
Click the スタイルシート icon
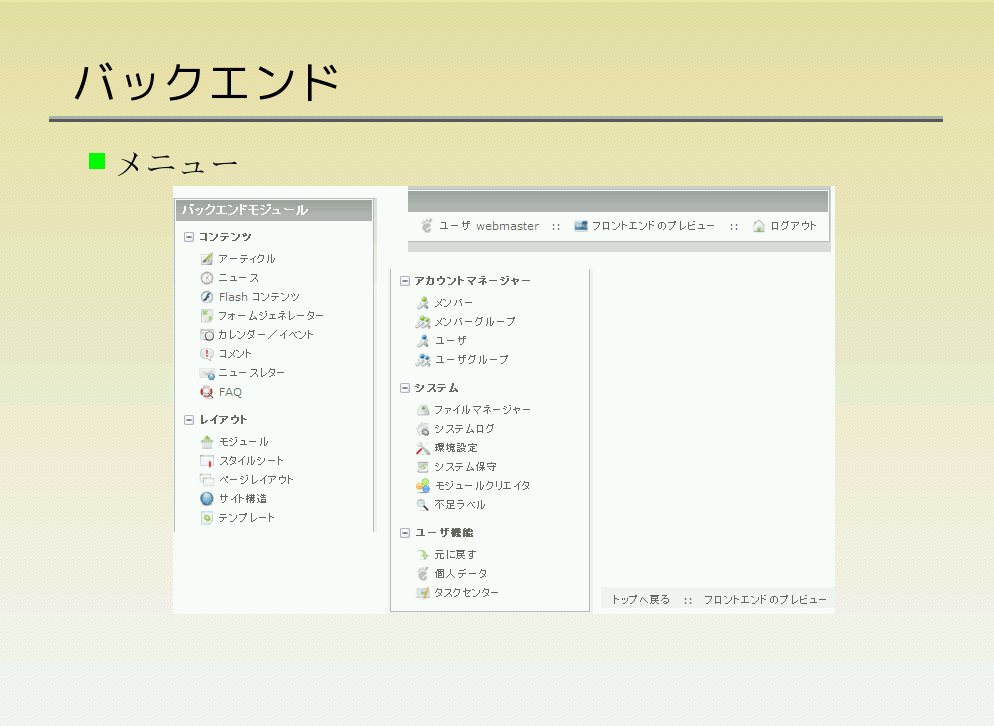207,461
